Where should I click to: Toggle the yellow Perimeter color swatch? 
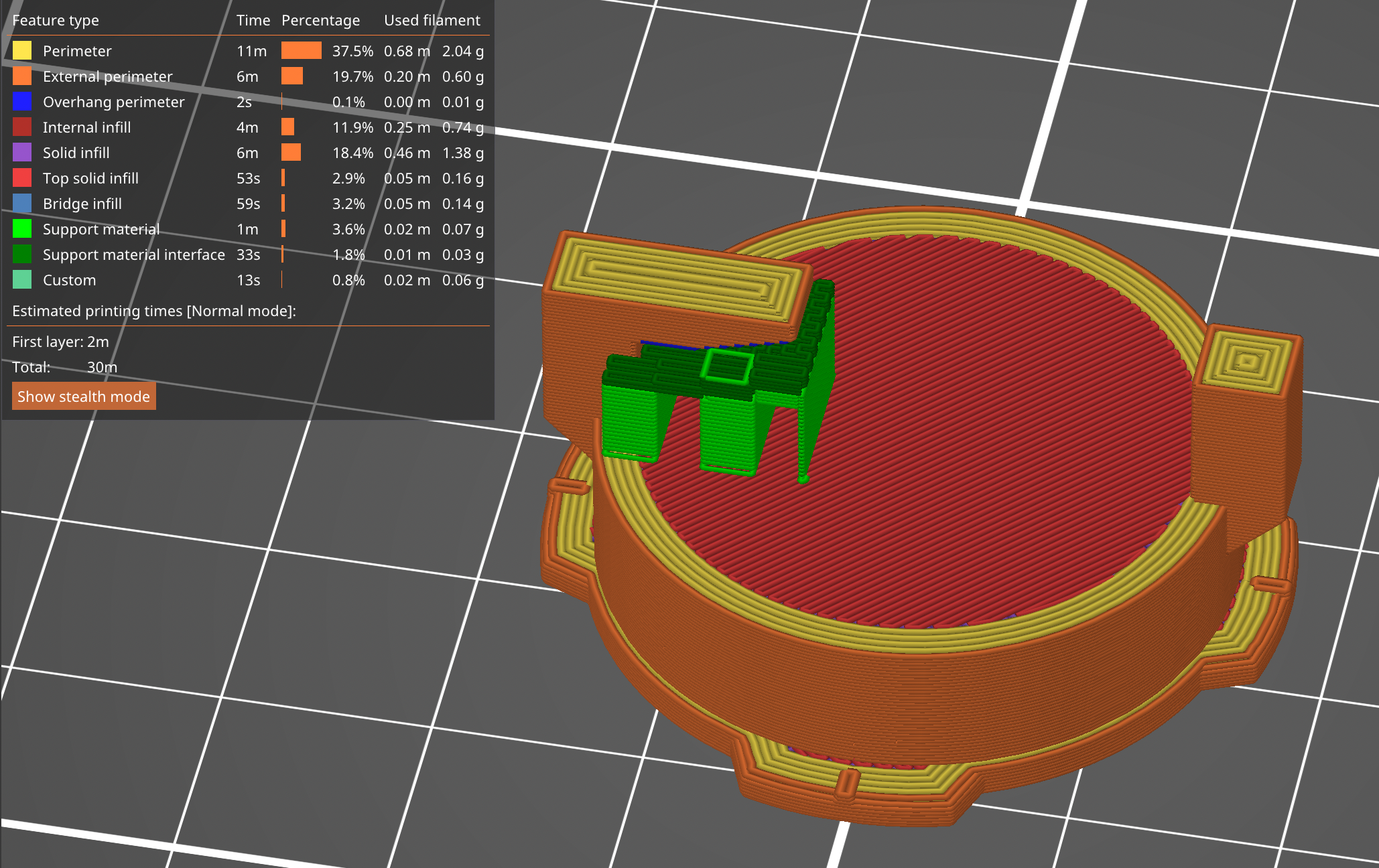pos(22,51)
